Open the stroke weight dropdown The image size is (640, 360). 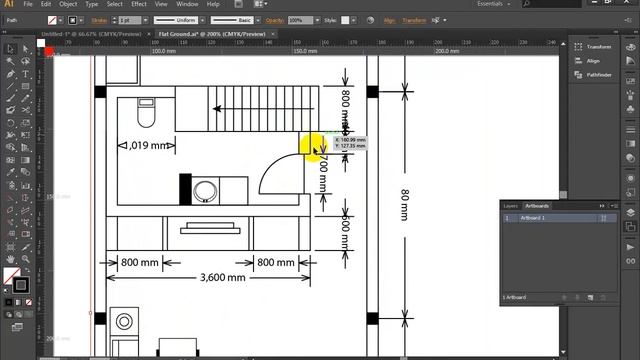click(145, 20)
